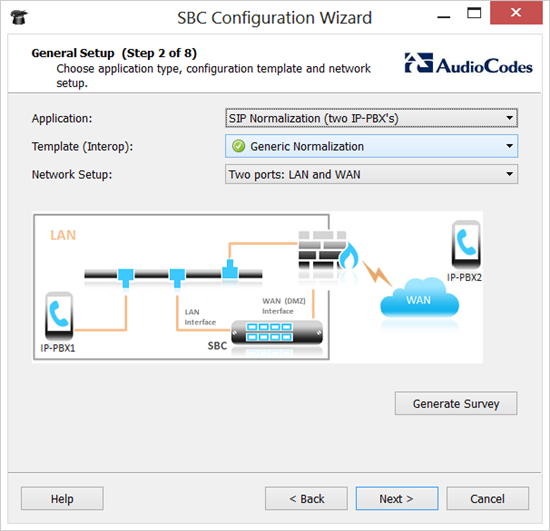
Task: Click the wizard hat icon in title bar
Action: pyautogui.click(x=19, y=18)
